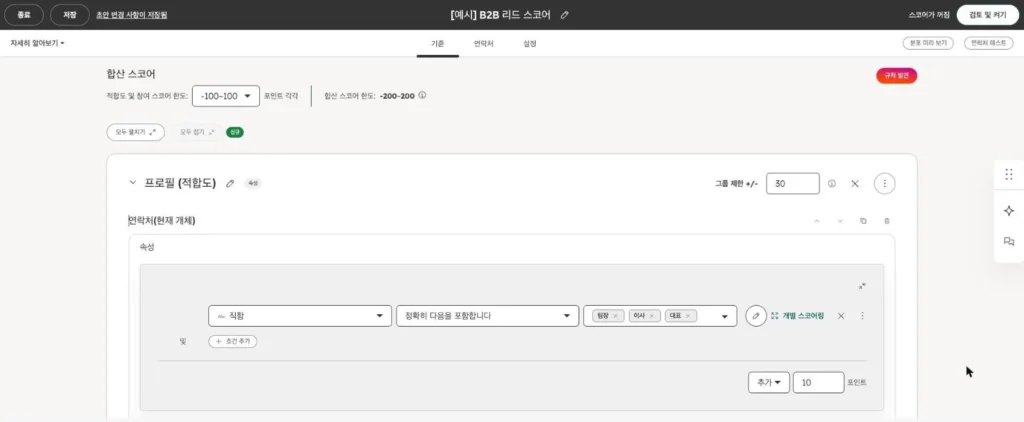Click the 합산 스코어 heading
The width and height of the screenshot is (1024, 422).
pos(131,74)
